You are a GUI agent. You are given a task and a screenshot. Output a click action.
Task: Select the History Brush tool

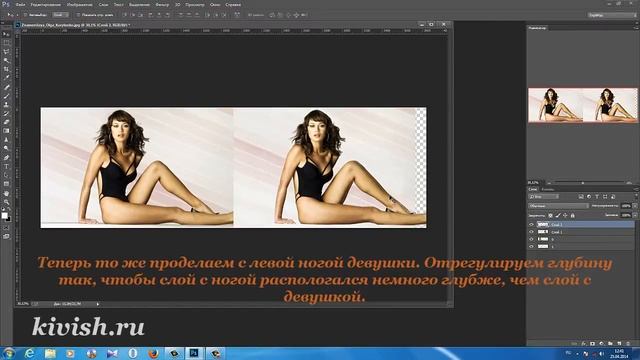coord(6,113)
